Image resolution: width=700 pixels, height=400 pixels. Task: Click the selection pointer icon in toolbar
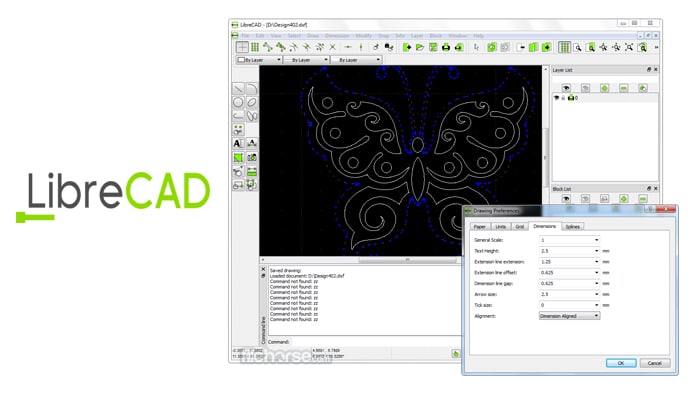476,47
